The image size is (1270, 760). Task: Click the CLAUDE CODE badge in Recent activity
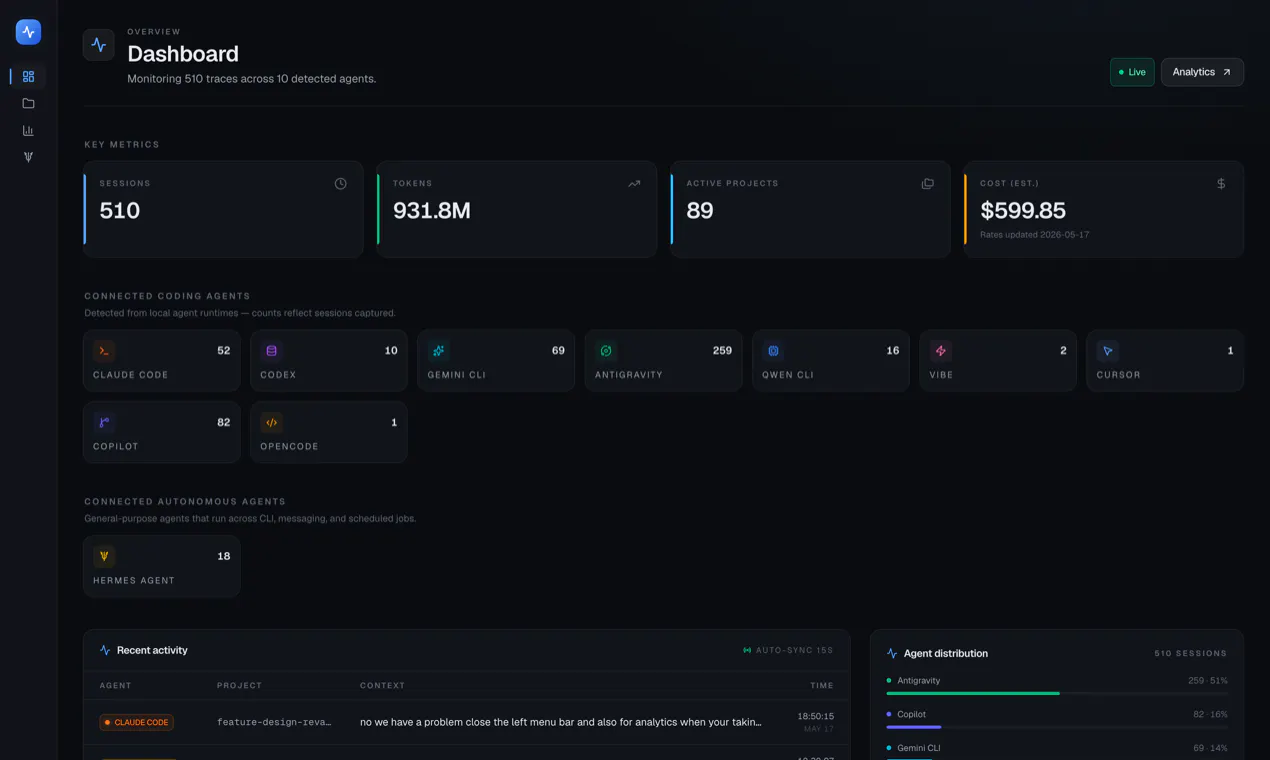[136, 722]
